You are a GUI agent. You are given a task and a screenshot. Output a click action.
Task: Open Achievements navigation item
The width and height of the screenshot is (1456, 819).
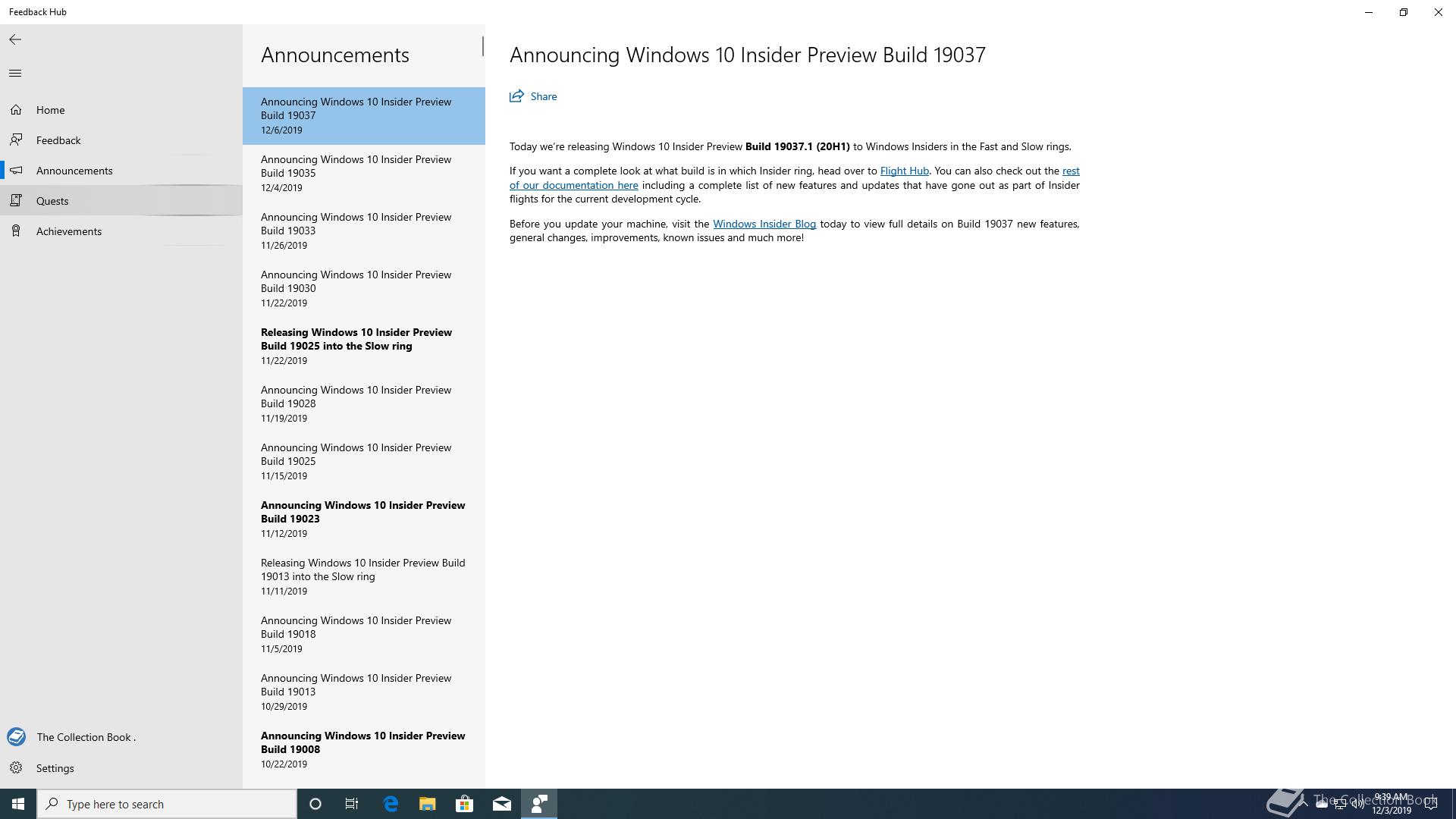121,231
